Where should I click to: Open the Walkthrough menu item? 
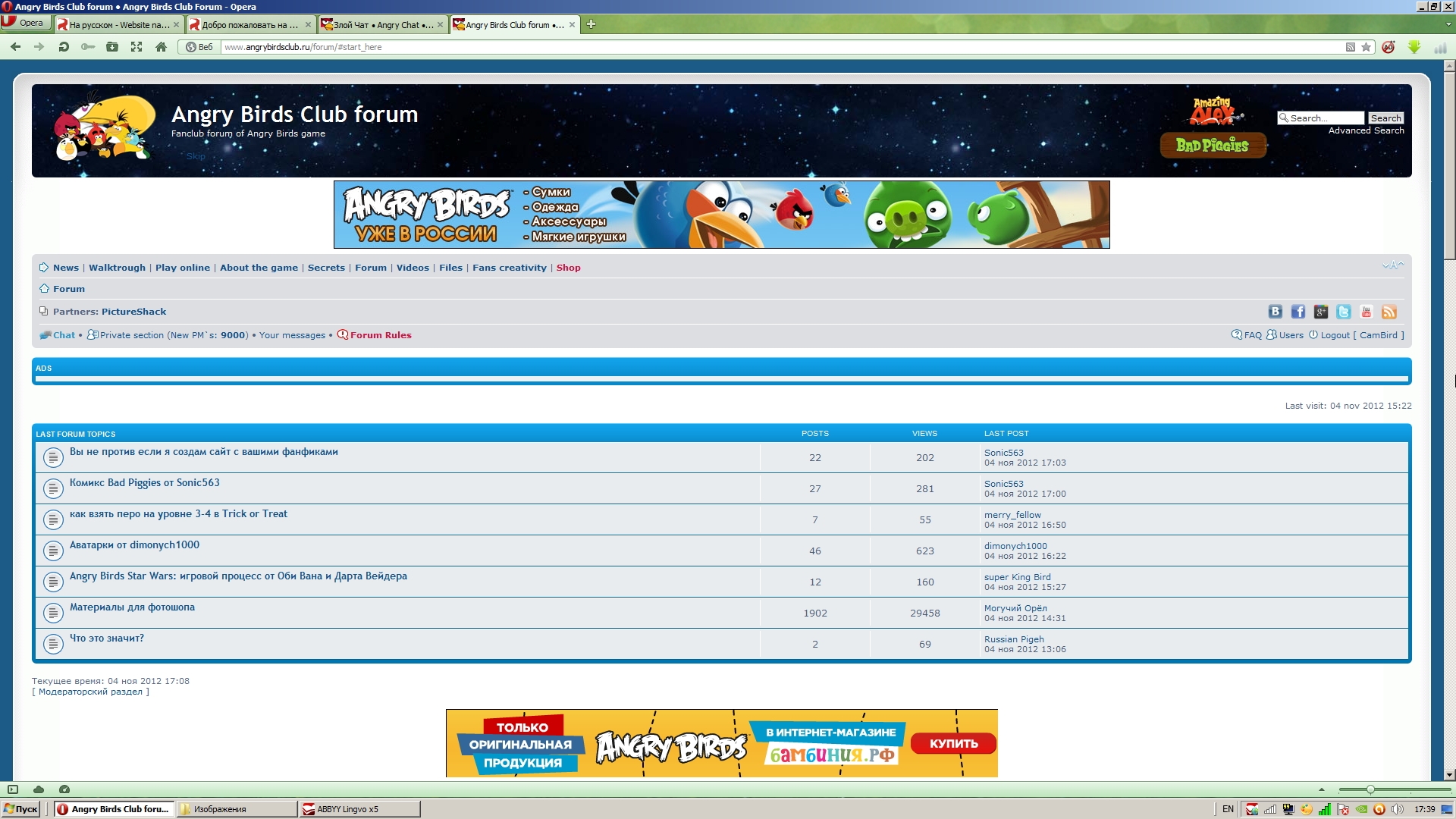117,268
